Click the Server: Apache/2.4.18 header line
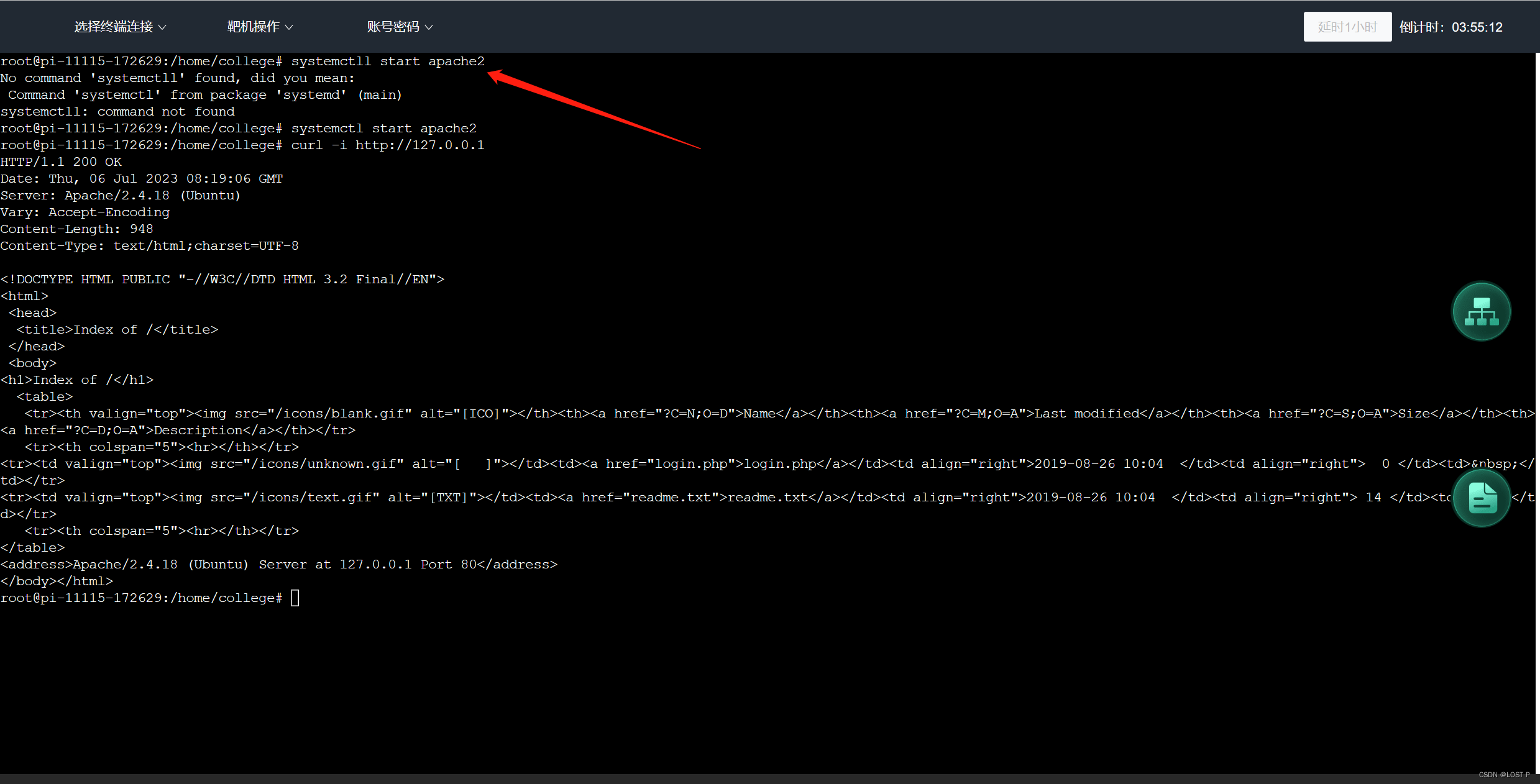The width and height of the screenshot is (1540, 784). (120, 195)
